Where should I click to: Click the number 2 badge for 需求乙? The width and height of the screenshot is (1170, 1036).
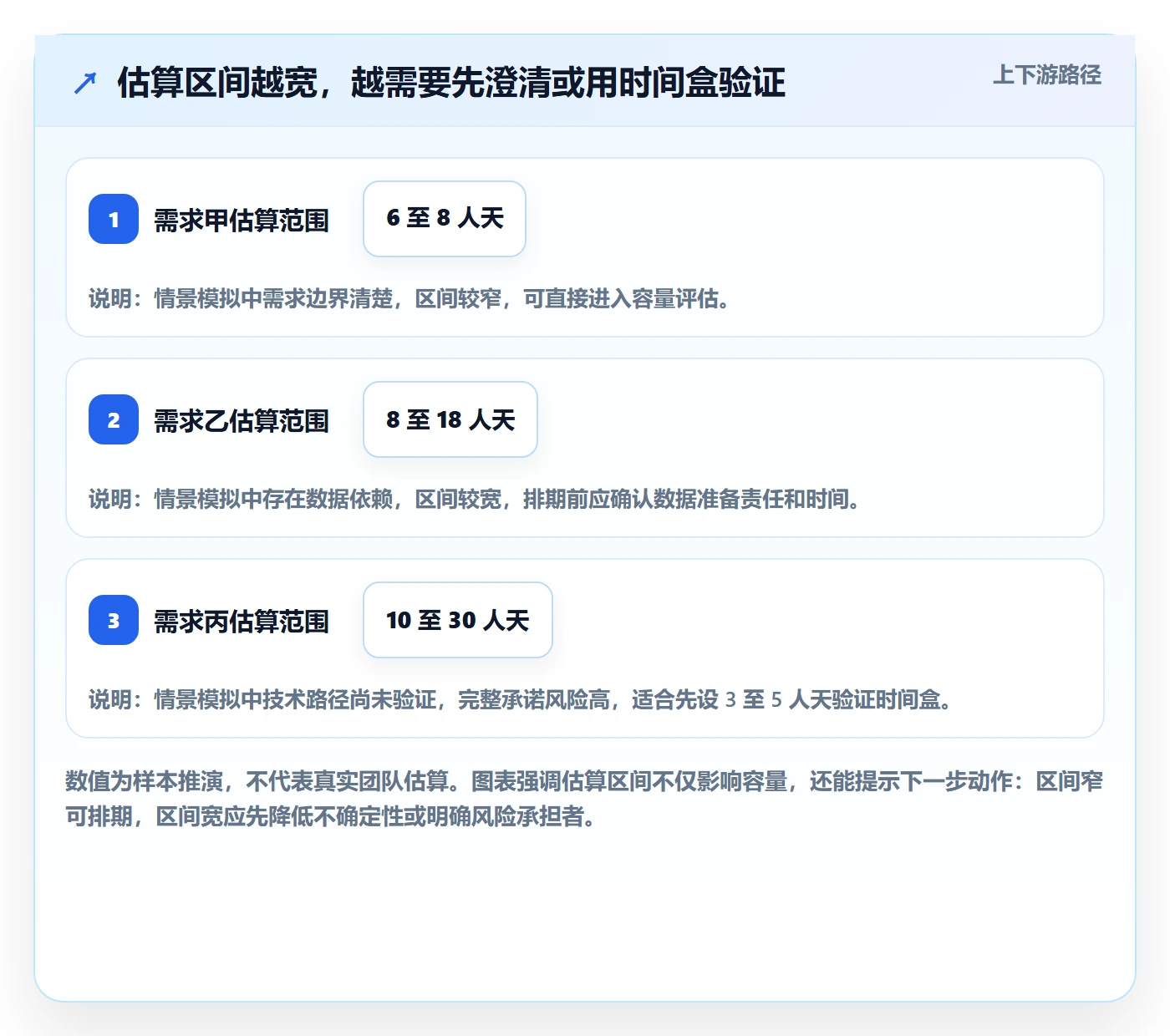click(x=114, y=419)
